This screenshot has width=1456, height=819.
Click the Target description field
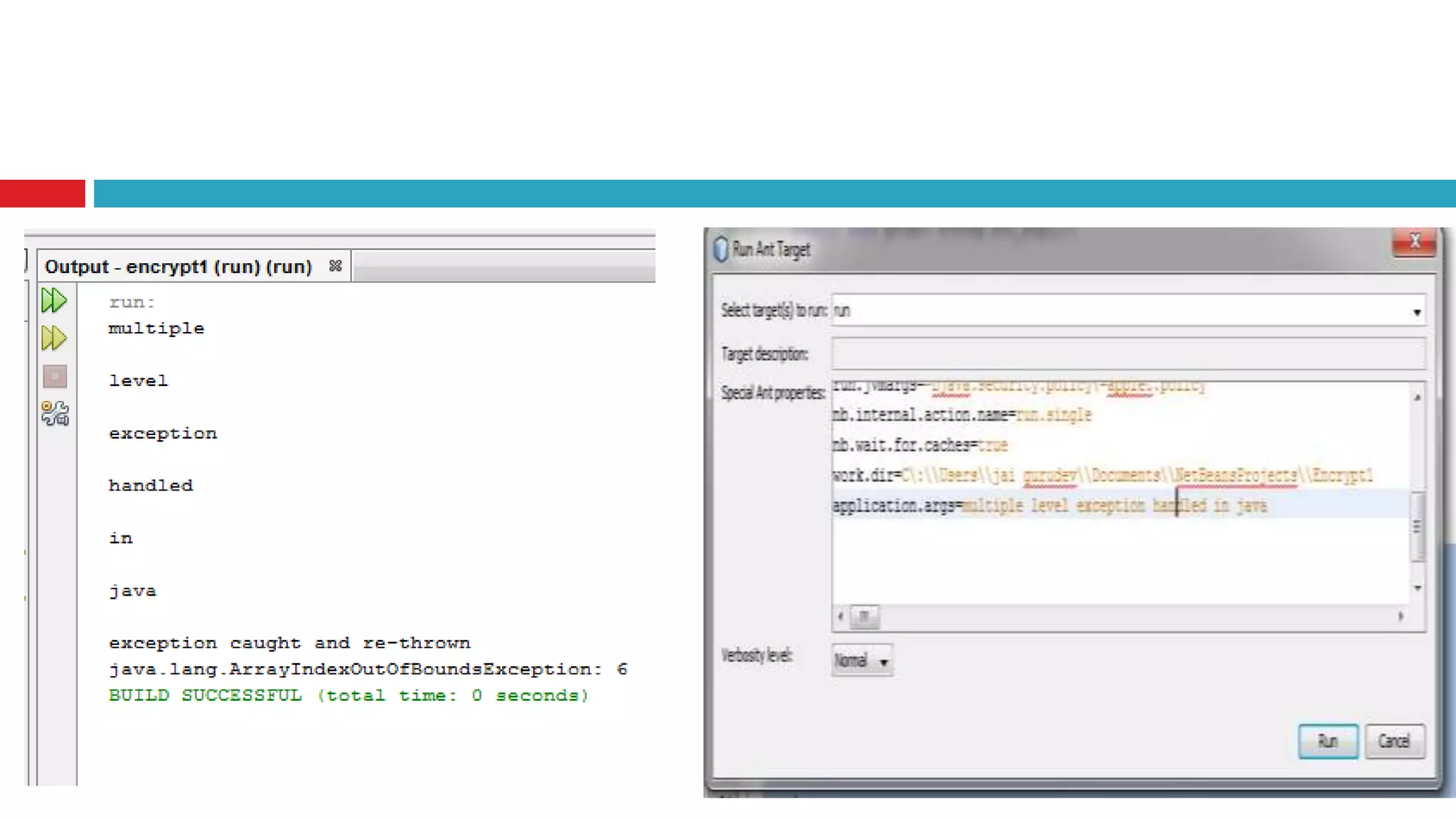1128,354
